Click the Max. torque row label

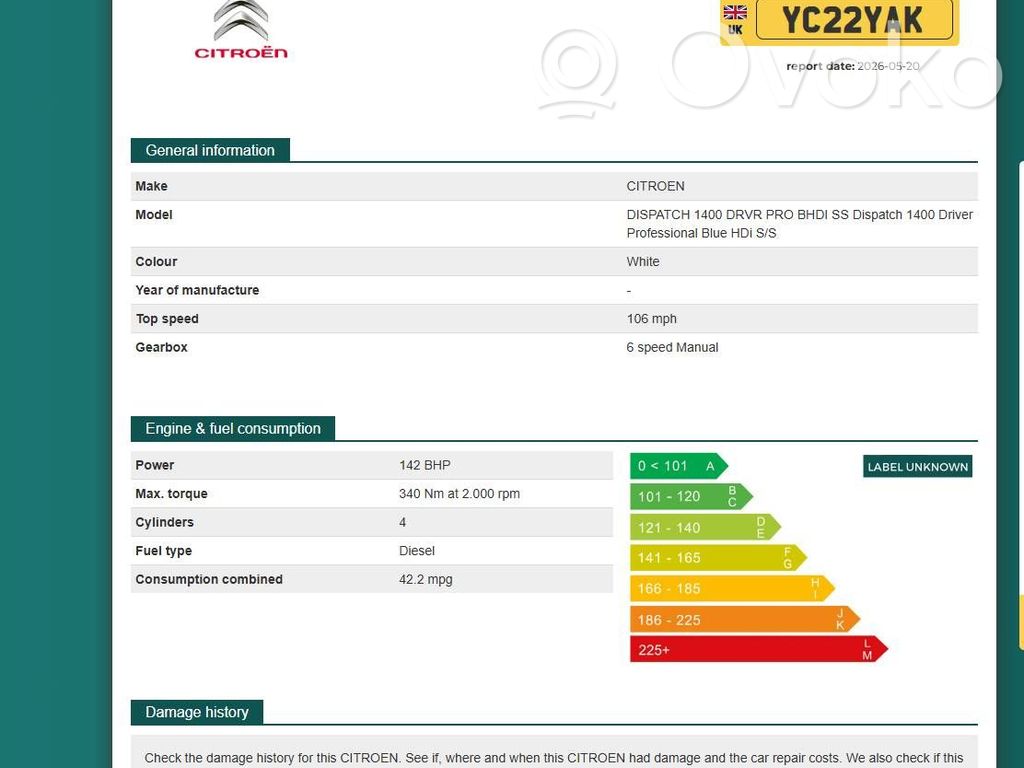coord(171,494)
